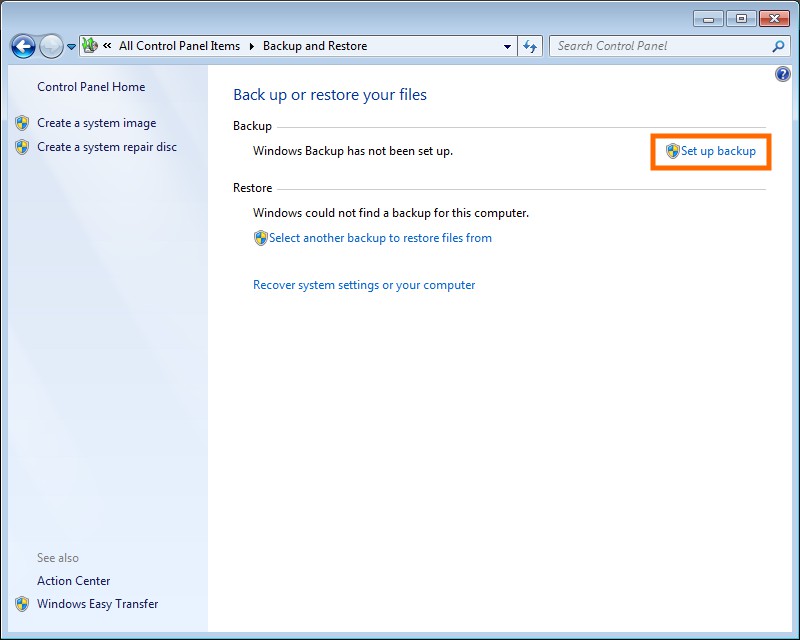Navigate to All Control Panel Items breadcrumb
Viewport: 800px width, 640px height.
[x=180, y=46]
